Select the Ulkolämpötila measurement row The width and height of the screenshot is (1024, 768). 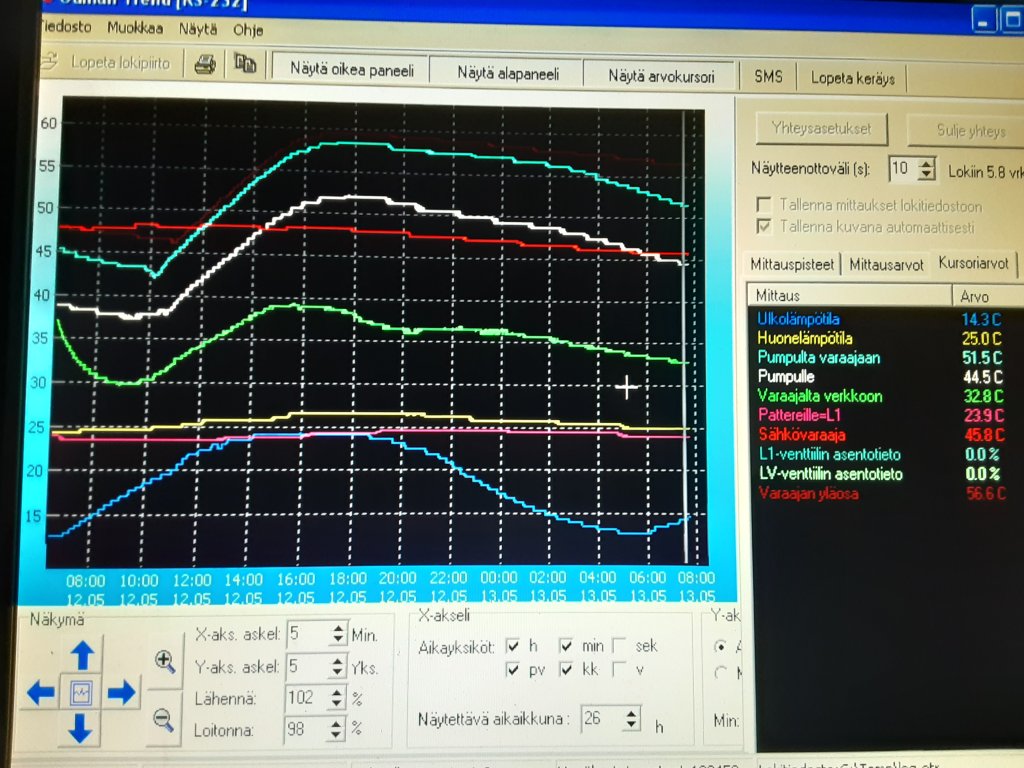[x=882, y=319]
